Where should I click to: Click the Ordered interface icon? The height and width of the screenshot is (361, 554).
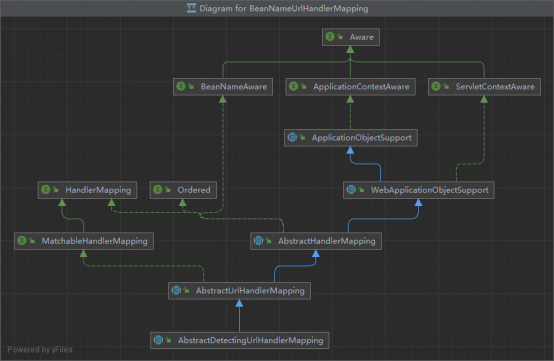tap(158, 189)
